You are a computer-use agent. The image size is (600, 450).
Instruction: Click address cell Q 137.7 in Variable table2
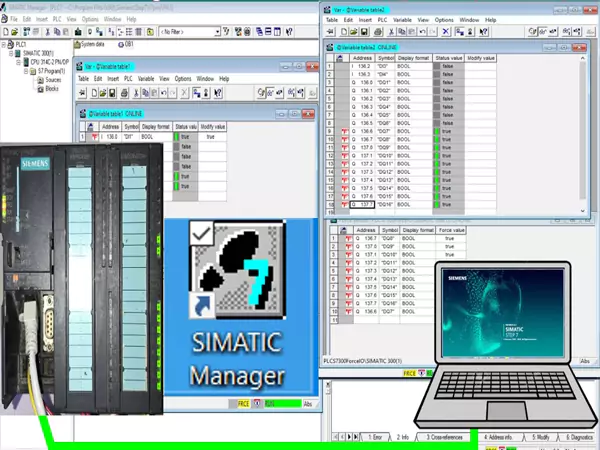[x=362, y=205]
